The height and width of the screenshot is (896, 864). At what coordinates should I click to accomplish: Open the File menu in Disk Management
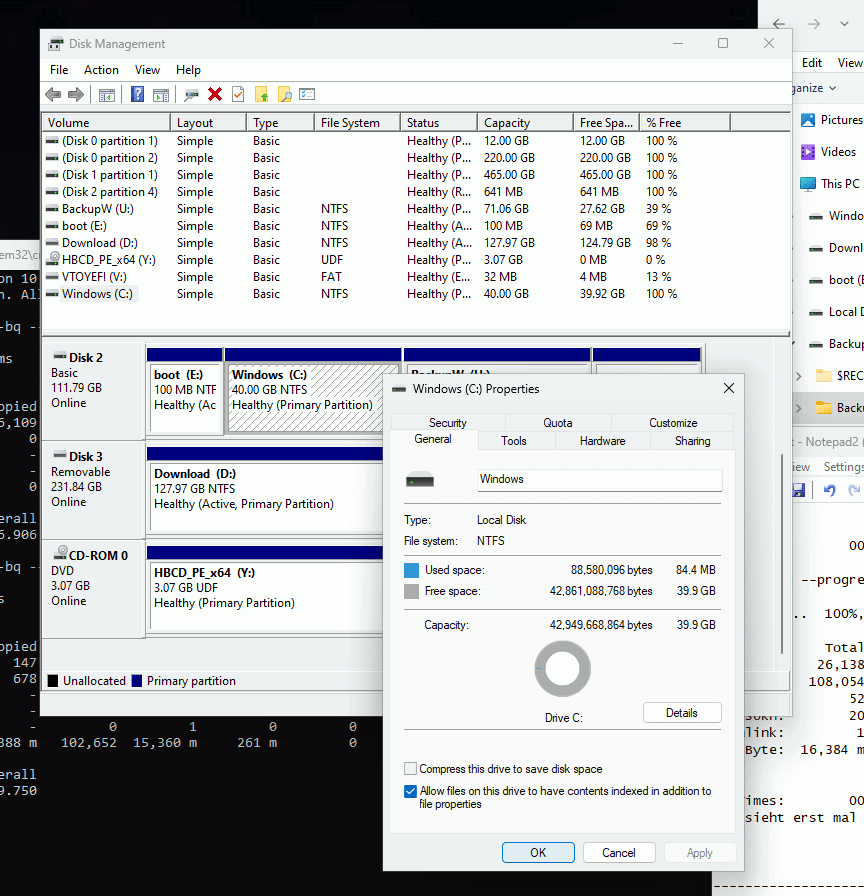pos(59,70)
